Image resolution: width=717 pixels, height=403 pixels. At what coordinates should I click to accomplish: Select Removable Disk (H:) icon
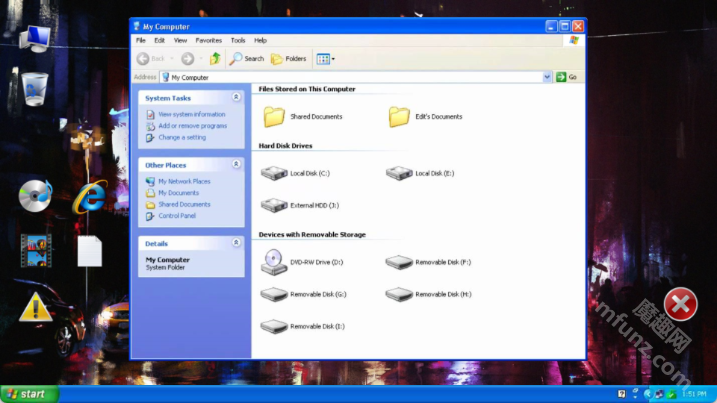tap(399, 294)
